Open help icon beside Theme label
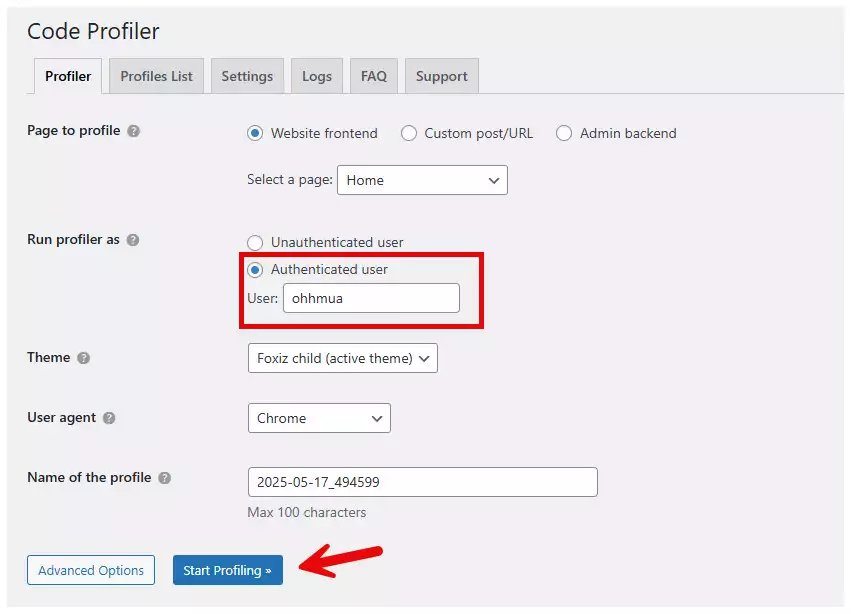Viewport: 851px width, 614px height. [83, 358]
